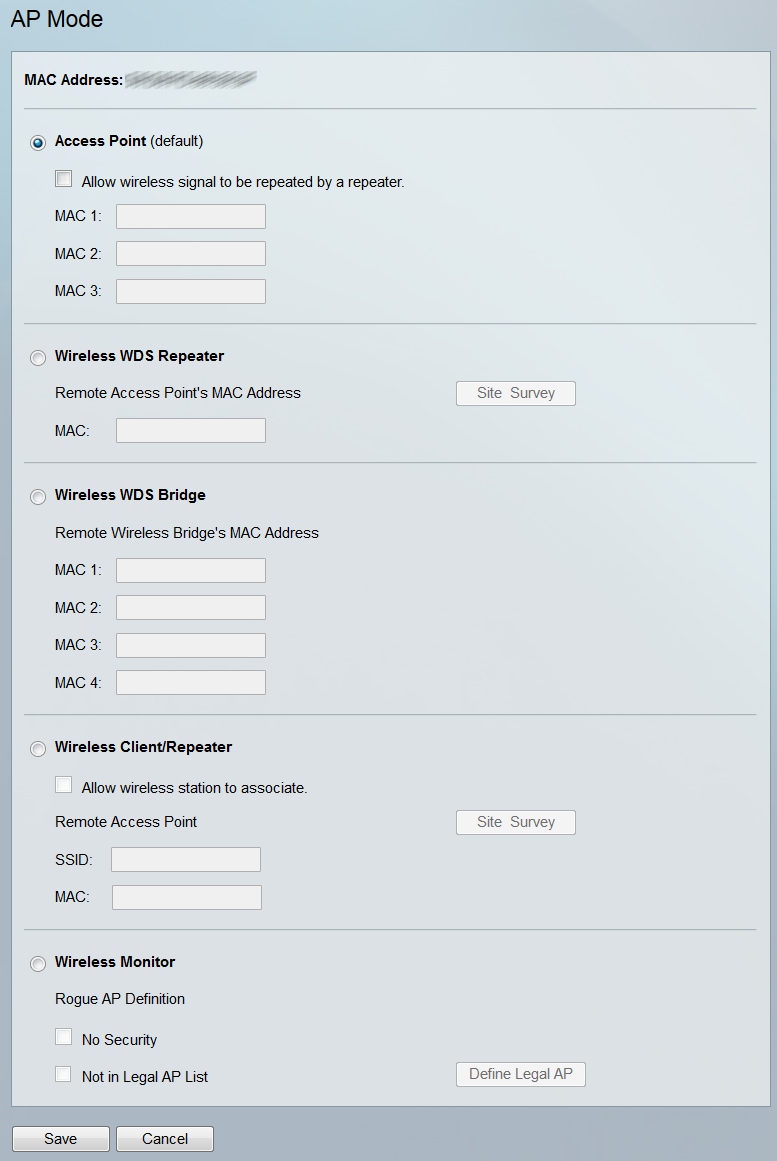The image size is (777, 1161).
Task: Select Wireless WDS Repeater mode
Action: 38,358
